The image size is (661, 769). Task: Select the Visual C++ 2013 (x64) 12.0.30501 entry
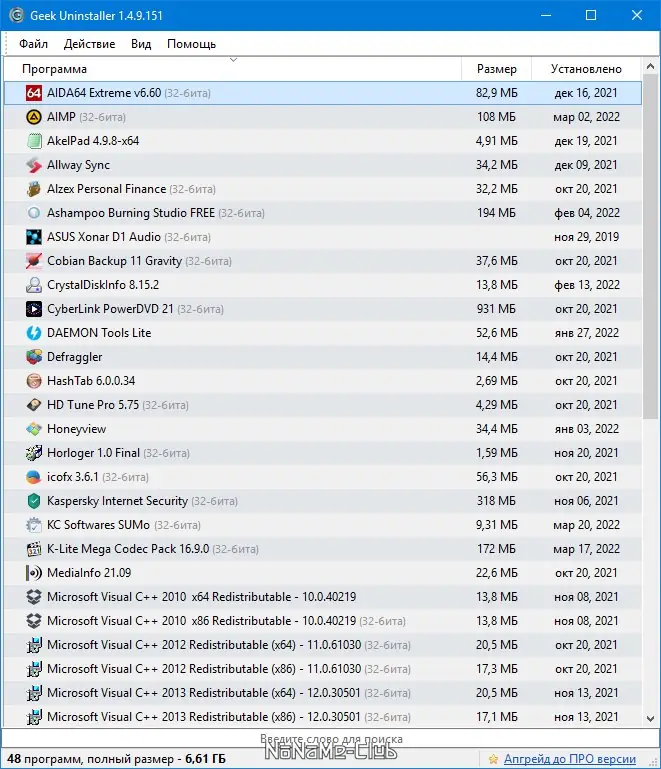(204, 693)
